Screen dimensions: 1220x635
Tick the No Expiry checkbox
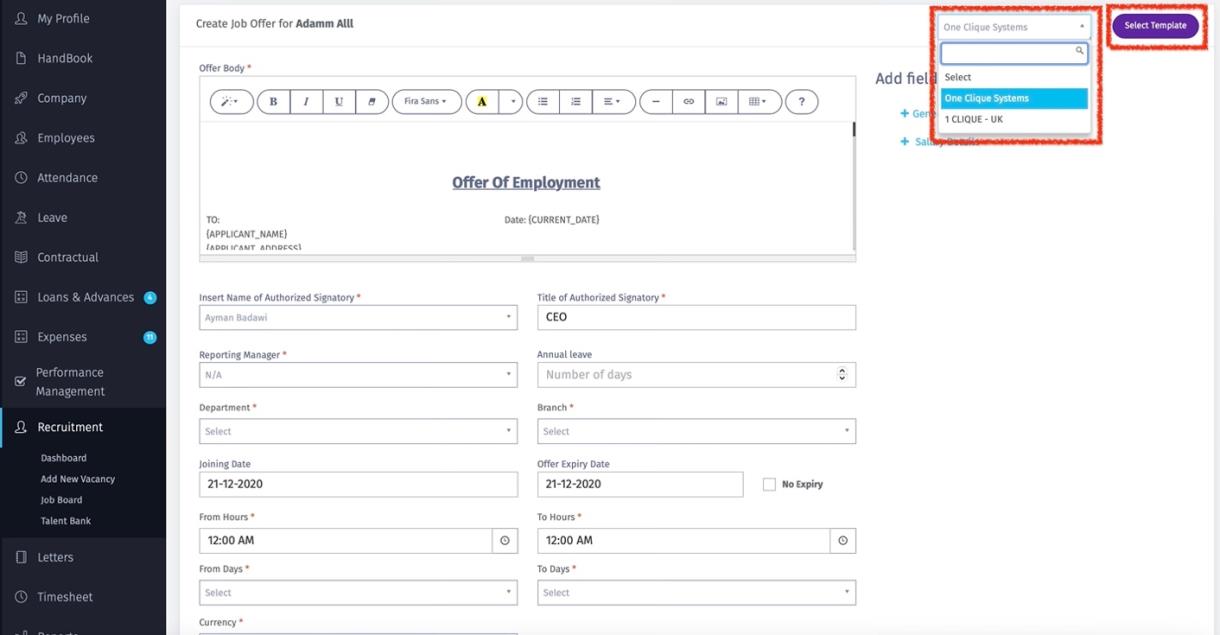pyautogui.click(x=769, y=485)
